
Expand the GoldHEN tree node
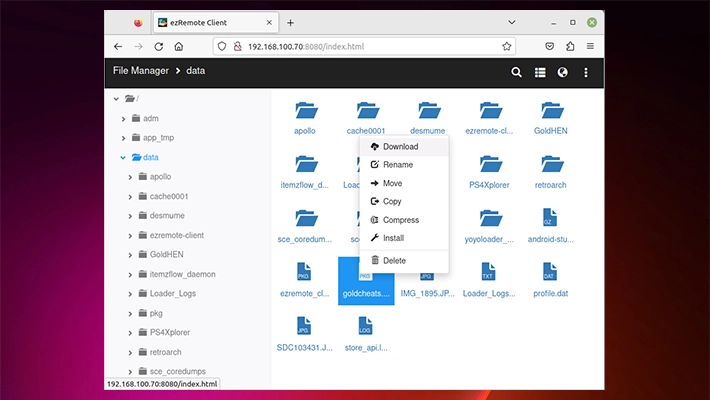pyautogui.click(x=130, y=255)
